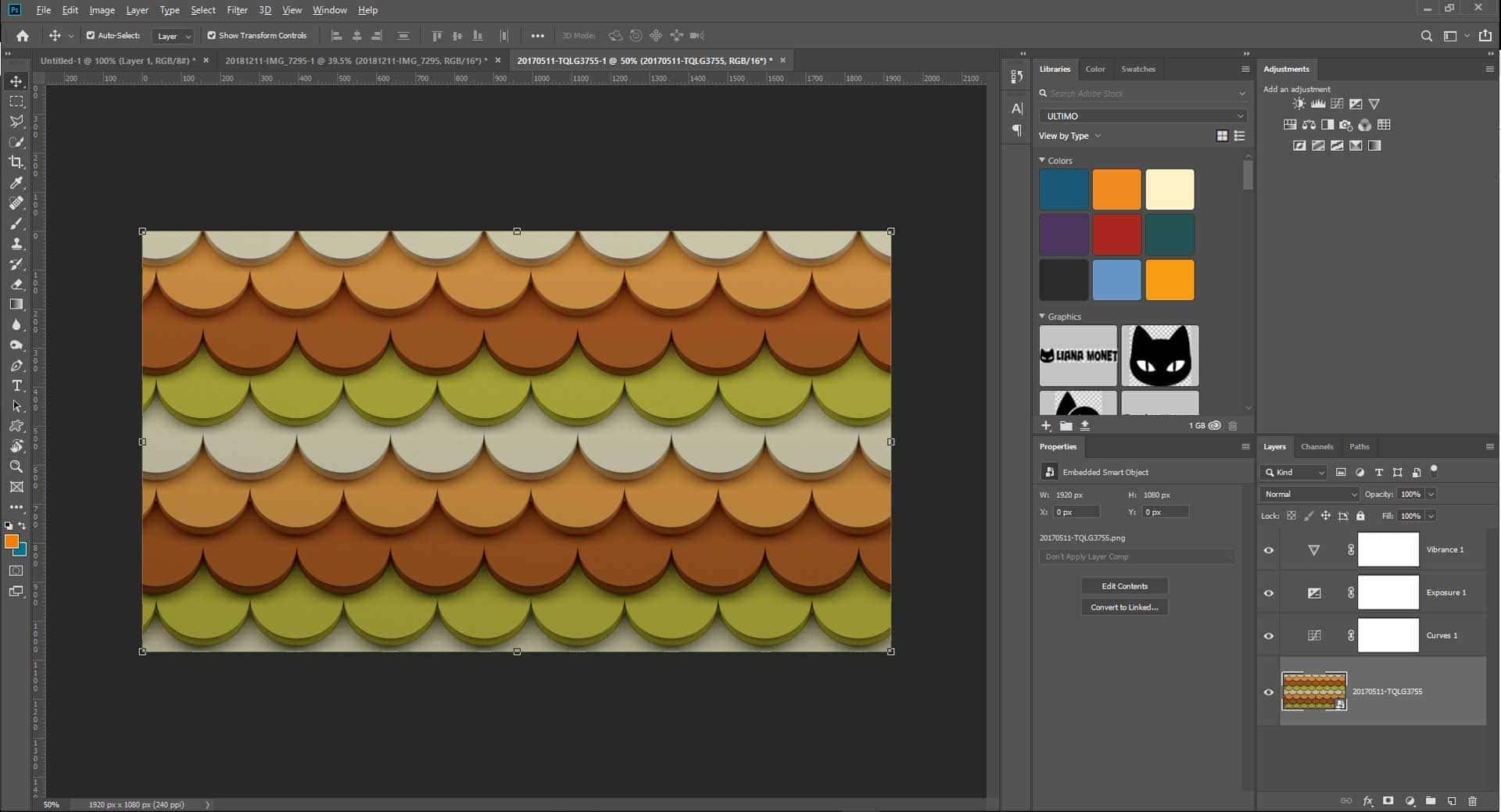Screen dimensions: 1501x812
Task: Pick the Zoom tool
Action: pyautogui.click(x=16, y=467)
